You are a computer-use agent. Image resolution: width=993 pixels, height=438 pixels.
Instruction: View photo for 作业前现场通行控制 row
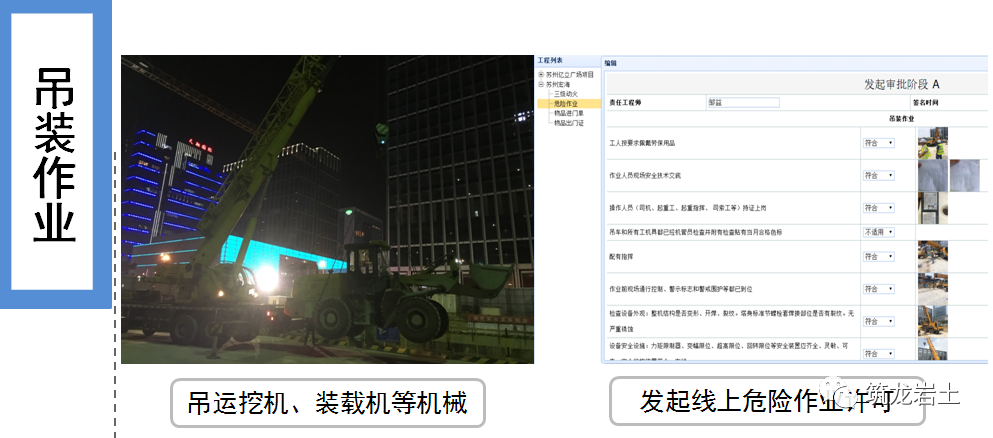click(x=933, y=289)
